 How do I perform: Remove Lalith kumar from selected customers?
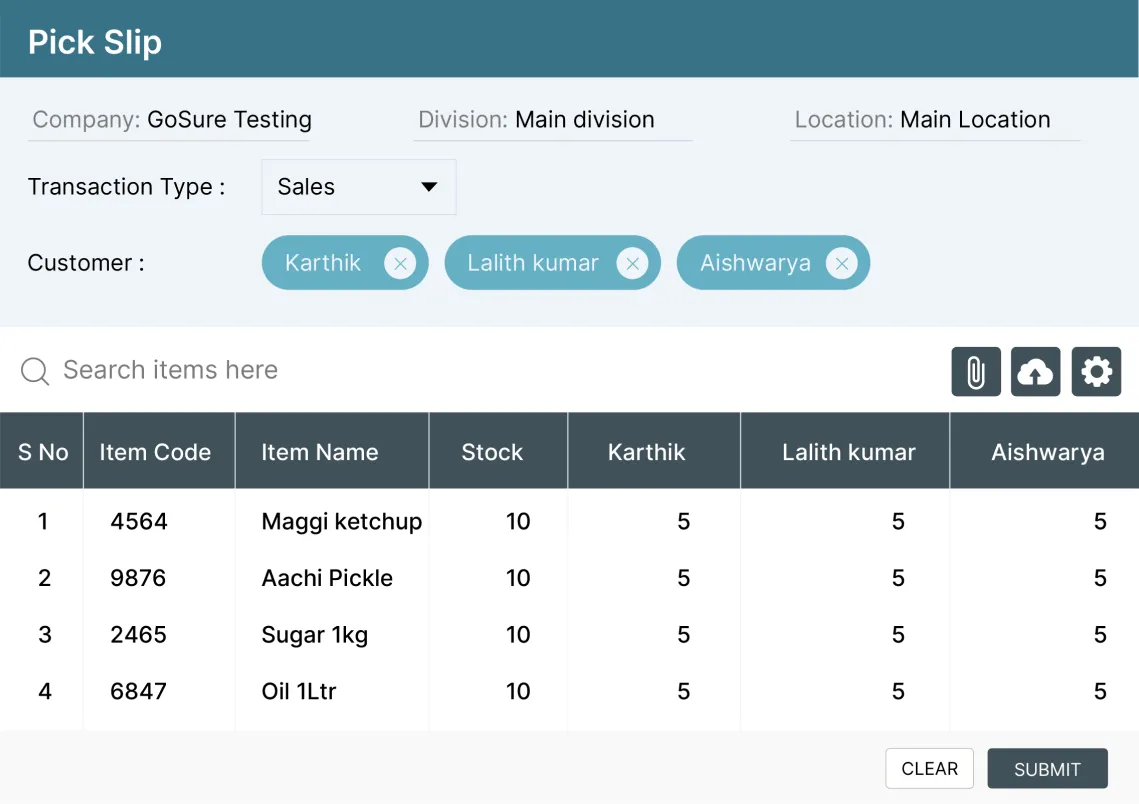632,263
